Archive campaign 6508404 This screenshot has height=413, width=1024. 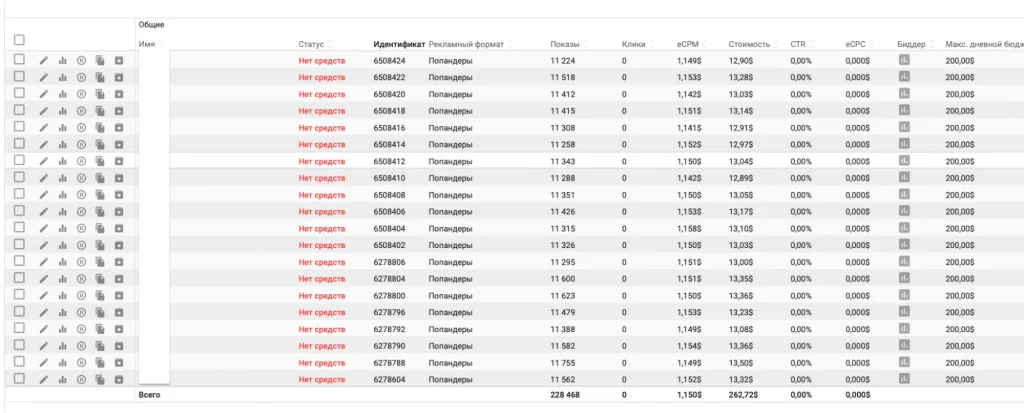click(x=119, y=228)
